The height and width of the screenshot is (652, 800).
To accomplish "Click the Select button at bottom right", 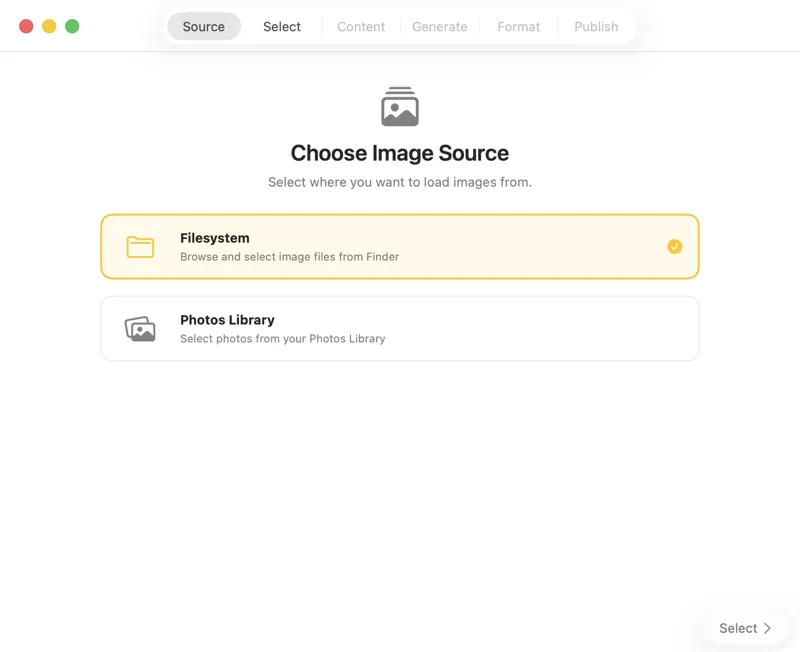I will [745, 628].
